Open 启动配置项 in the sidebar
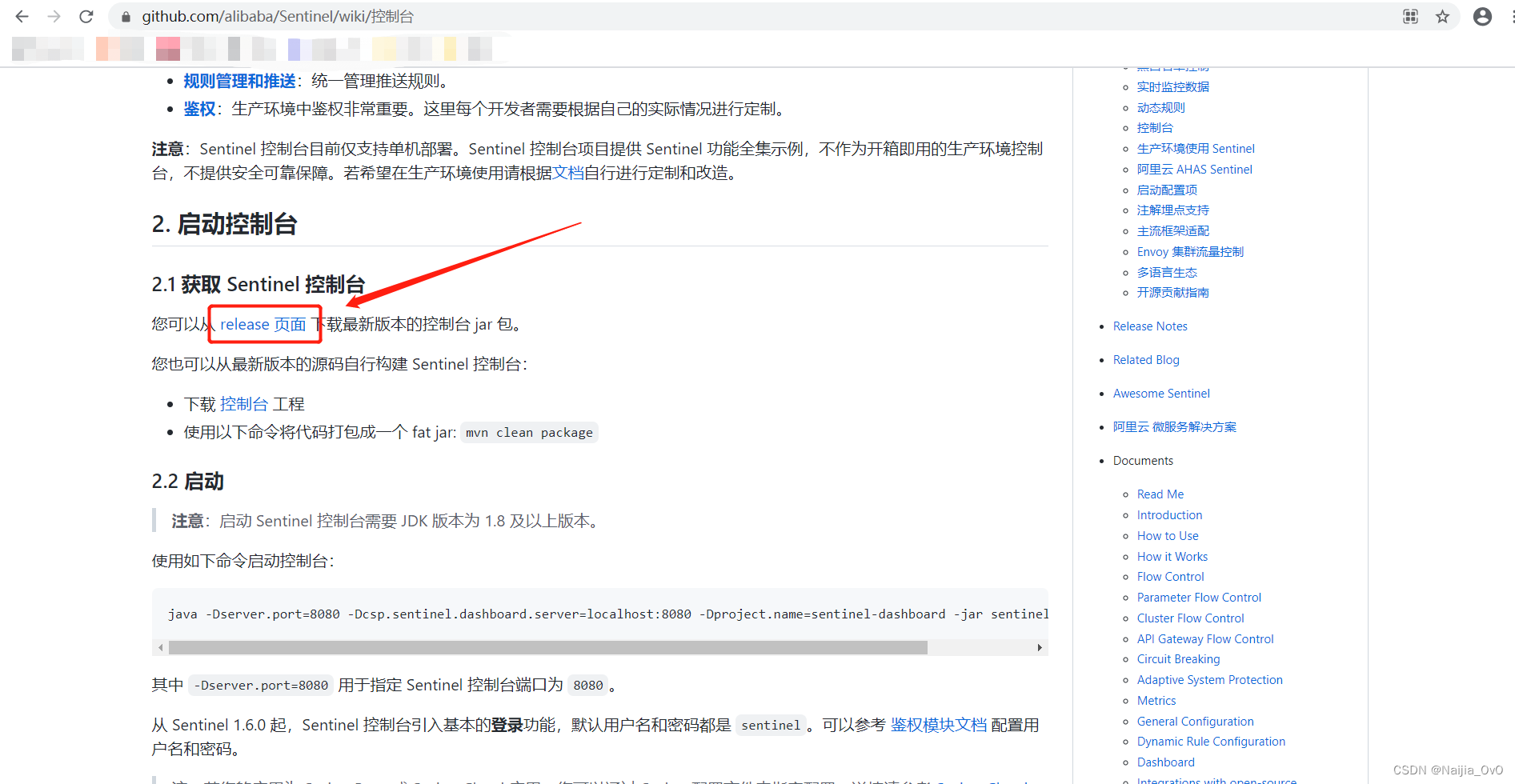Screen dimensions: 1515x784 (x=1167, y=190)
